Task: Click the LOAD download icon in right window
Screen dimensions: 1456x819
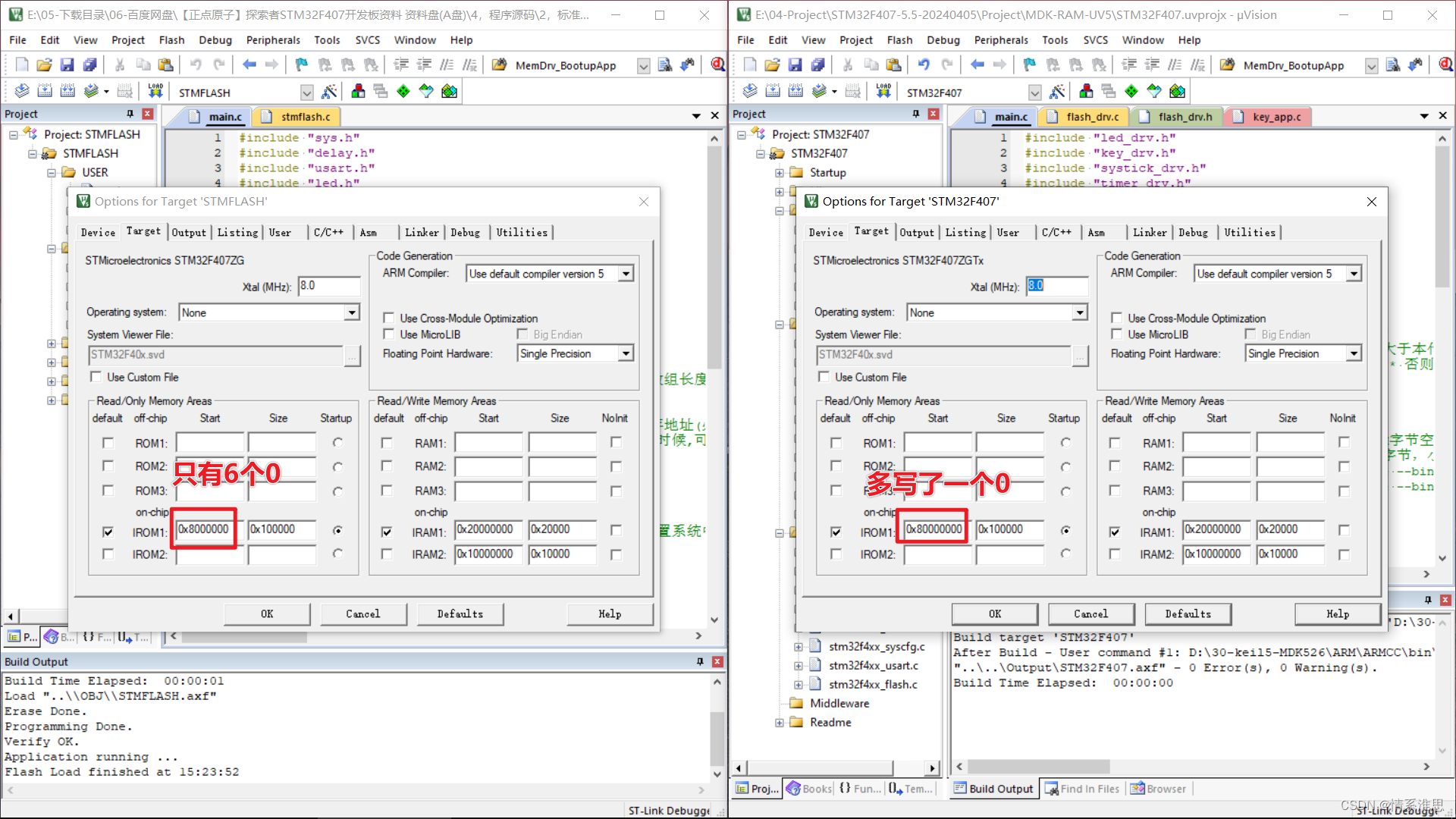Action: click(883, 92)
